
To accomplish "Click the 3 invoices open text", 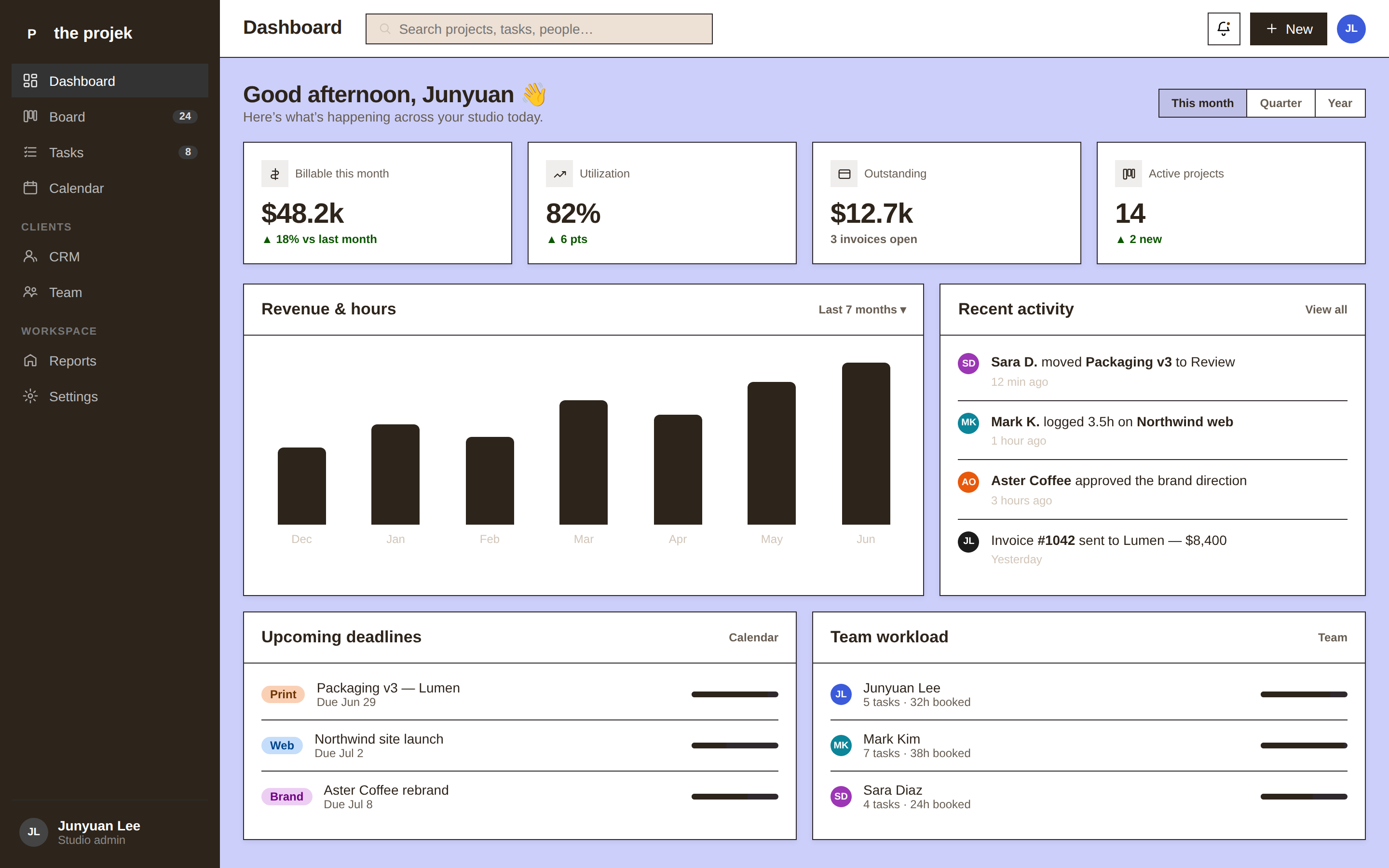I will (x=873, y=239).
